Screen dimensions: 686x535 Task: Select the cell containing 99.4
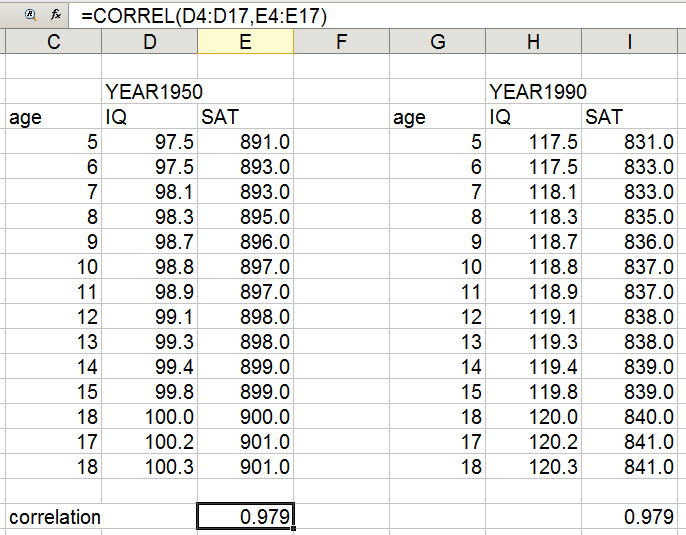click(150, 366)
